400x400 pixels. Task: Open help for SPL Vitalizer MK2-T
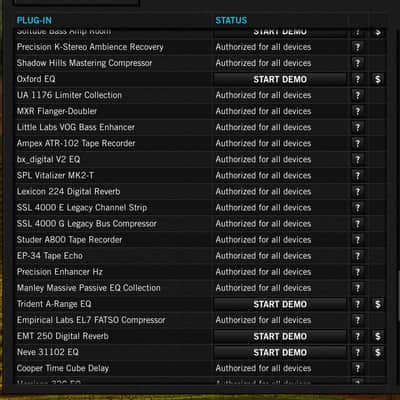[357, 176]
